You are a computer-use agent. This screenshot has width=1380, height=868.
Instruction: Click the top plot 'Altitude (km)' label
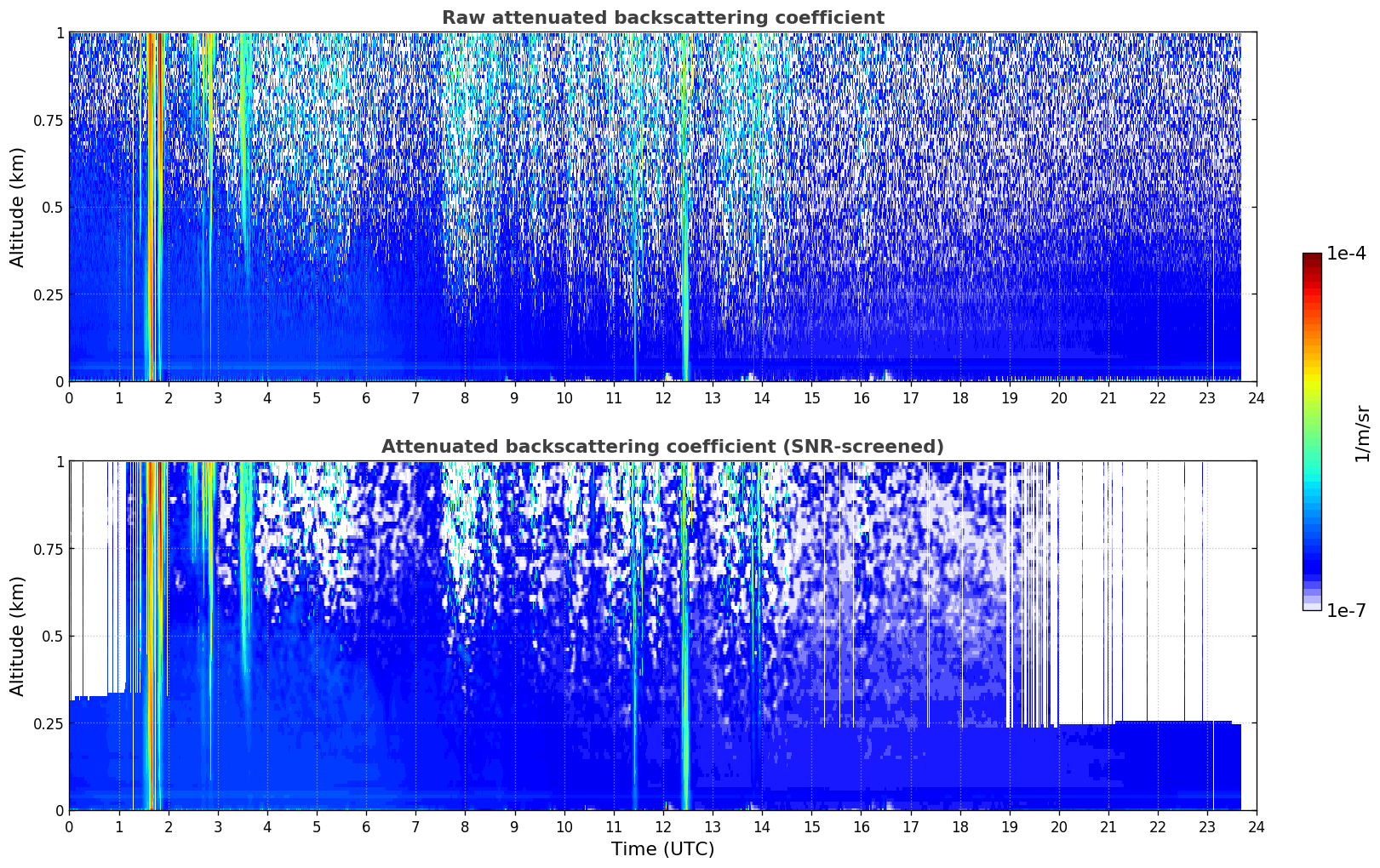tap(18, 207)
